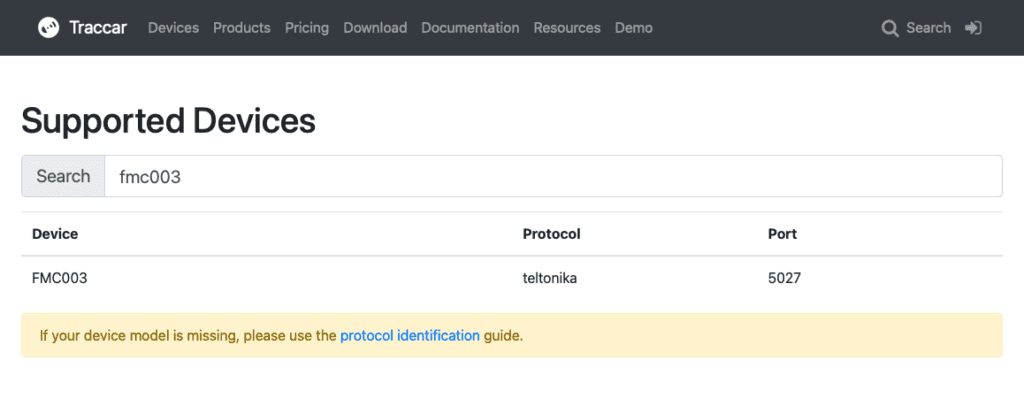Click the Traccar brand name
This screenshot has width=1024, height=414.
click(98, 27)
